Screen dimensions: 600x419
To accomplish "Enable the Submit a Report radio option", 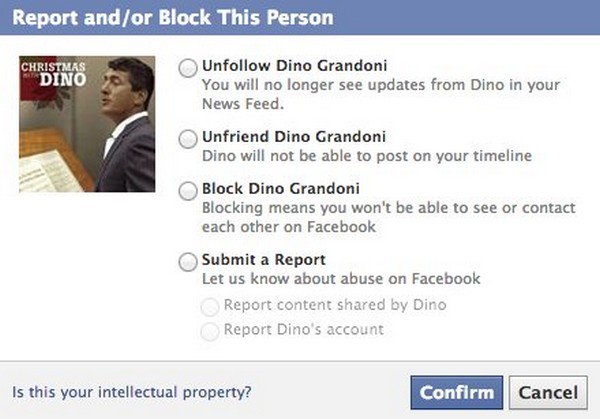I will [188, 263].
